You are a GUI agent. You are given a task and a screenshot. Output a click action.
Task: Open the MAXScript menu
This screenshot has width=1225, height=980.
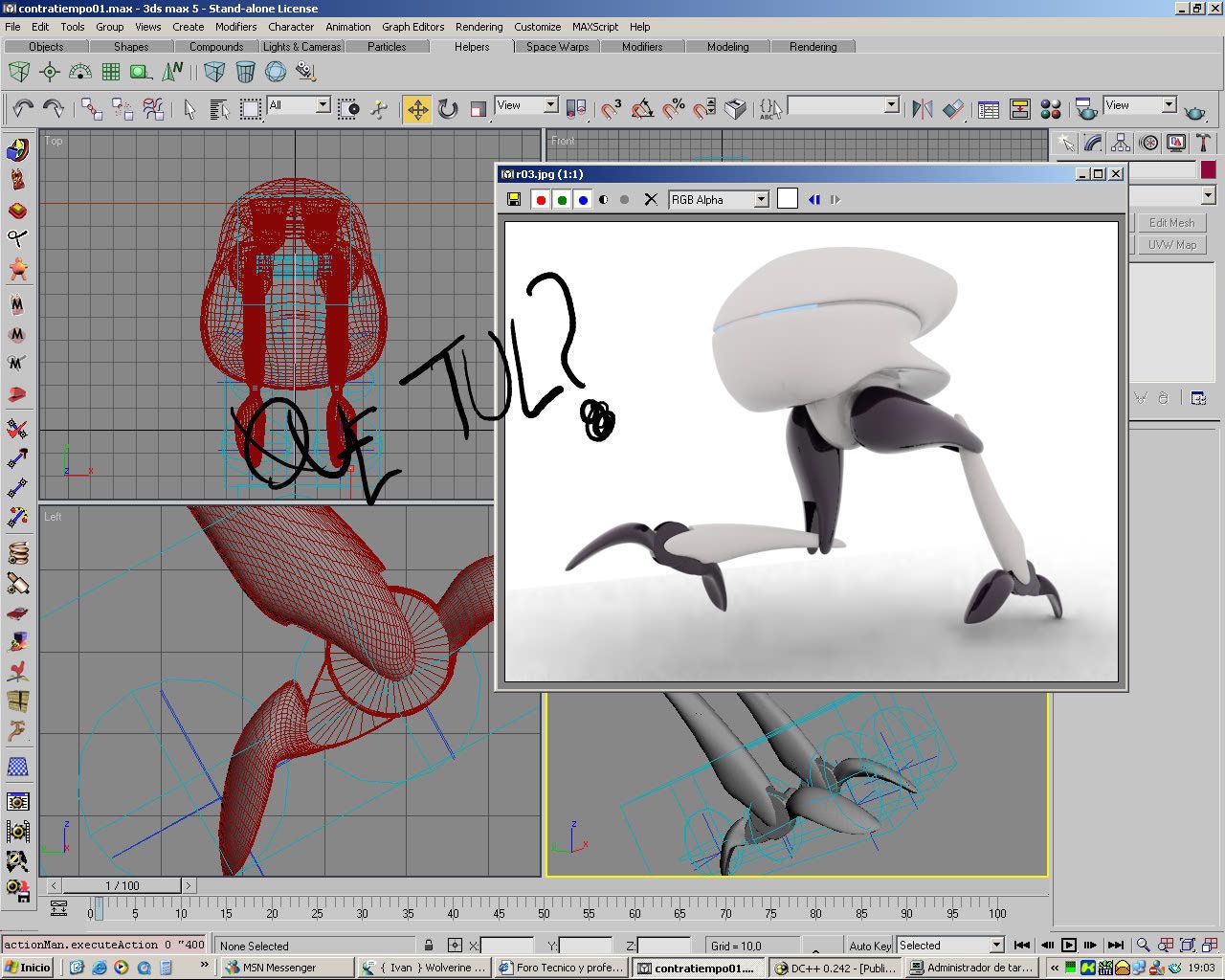point(595,27)
